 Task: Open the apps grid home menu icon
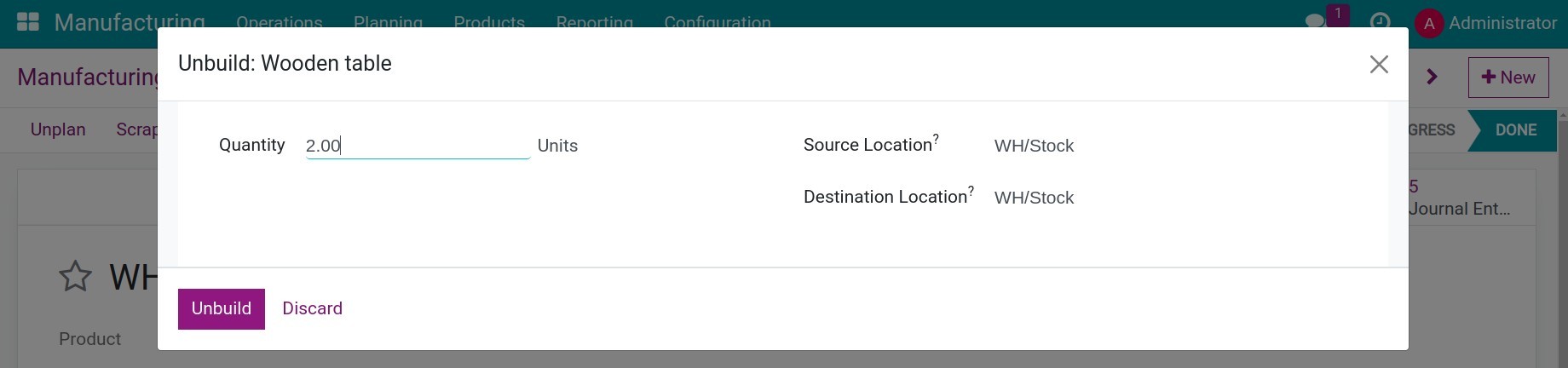[x=28, y=21]
